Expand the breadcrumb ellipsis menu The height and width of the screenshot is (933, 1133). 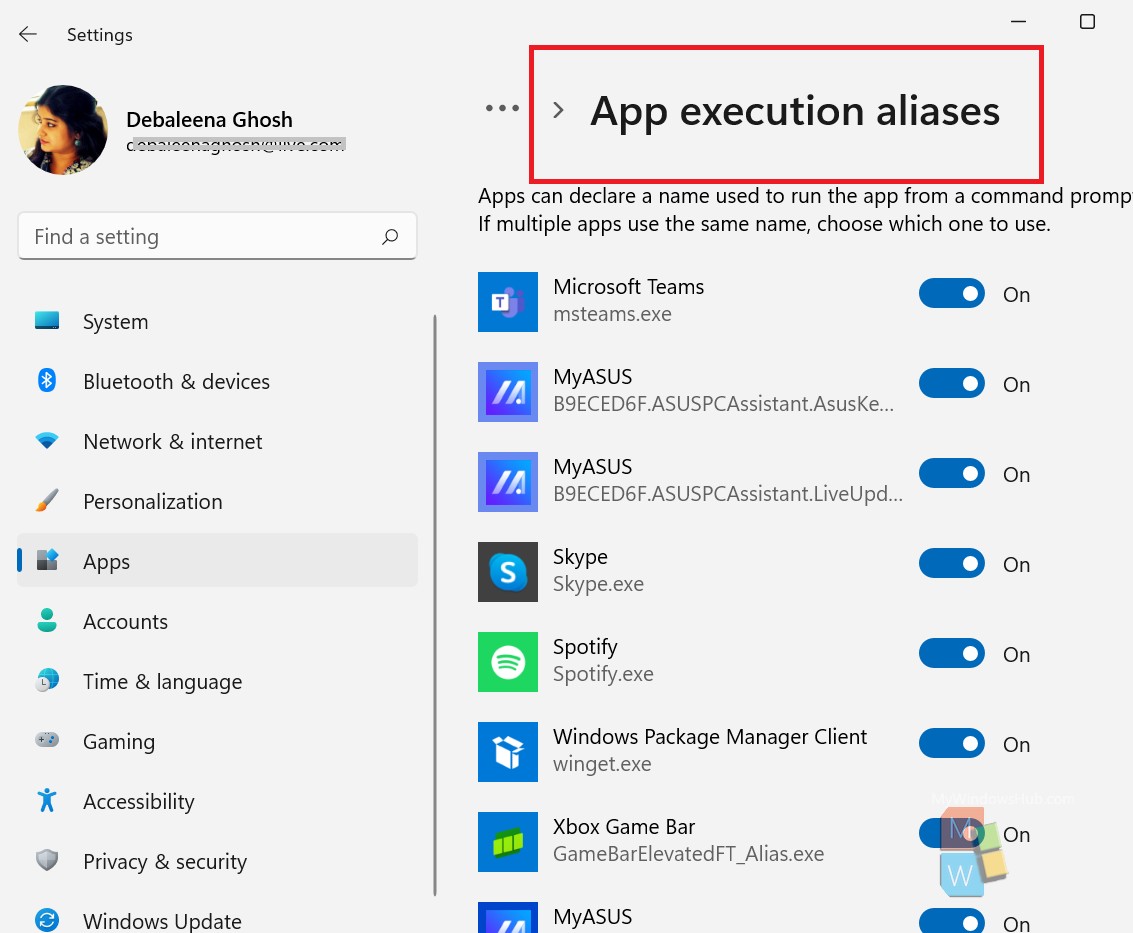[502, 108]
